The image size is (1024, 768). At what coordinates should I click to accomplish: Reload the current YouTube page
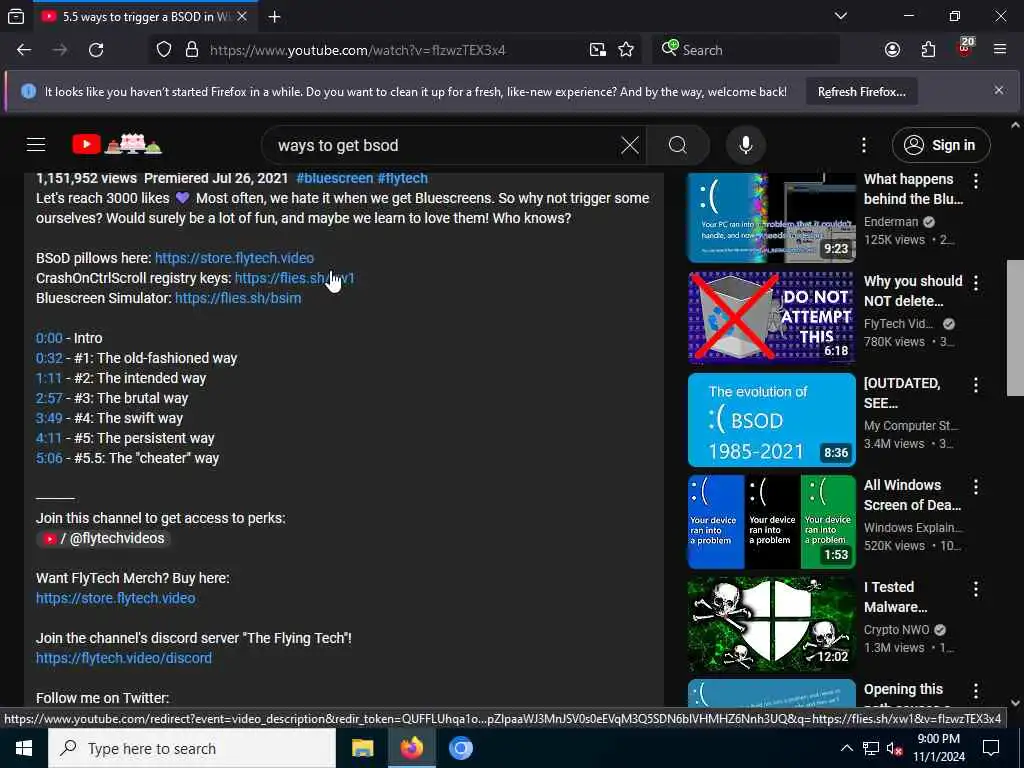(x=96, y=50)
